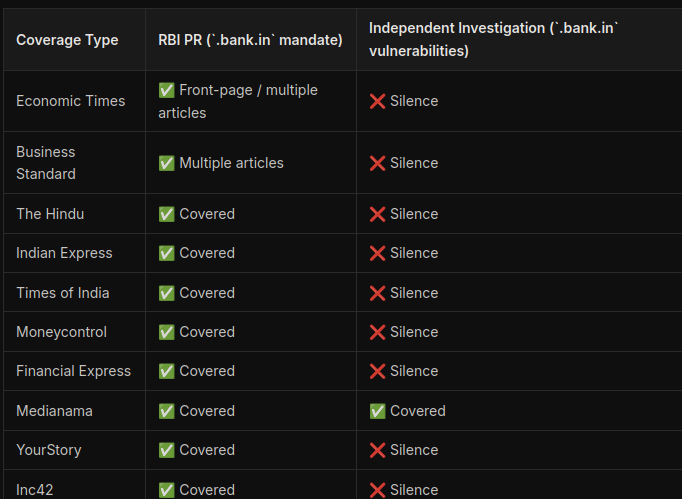Click 'Silence' in The Hindu row
The image size is (682, 499).
coord(414,214)
